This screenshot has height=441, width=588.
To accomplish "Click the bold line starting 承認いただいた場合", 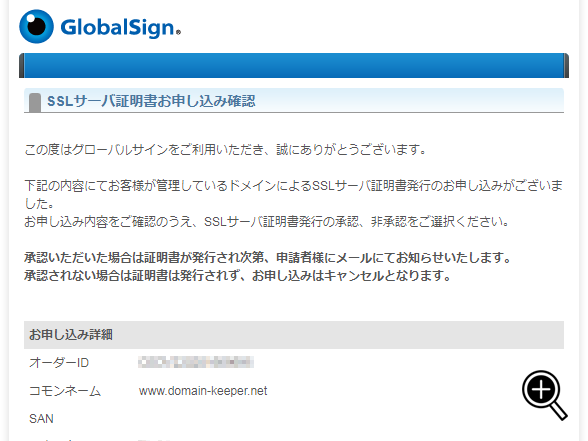I will pyautogui.click(x=267, y=258).
